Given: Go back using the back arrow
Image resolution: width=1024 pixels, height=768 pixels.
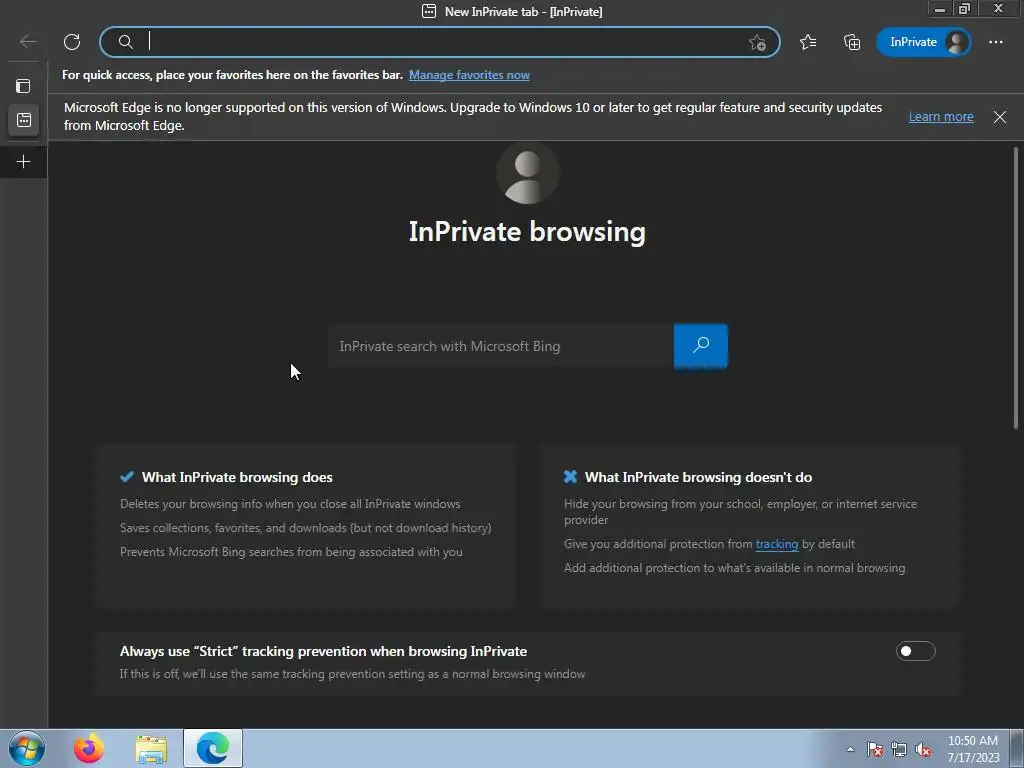Looking at the screenshot, I should [x=27, y=42].
